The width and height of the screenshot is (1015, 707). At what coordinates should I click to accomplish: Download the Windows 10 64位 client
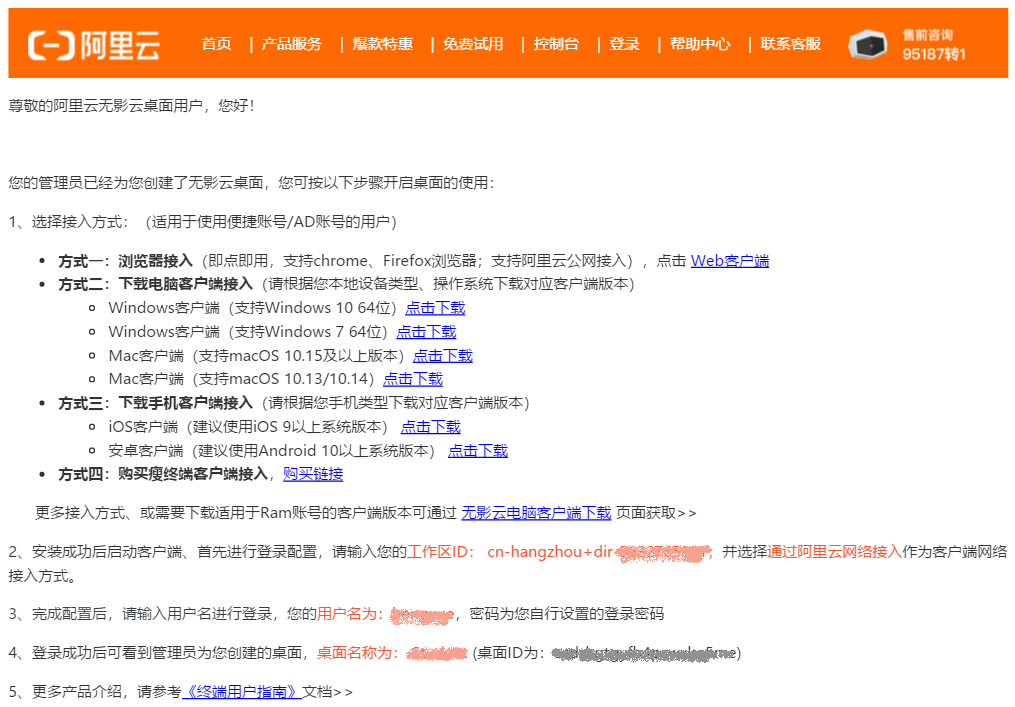tap(435, 308)
